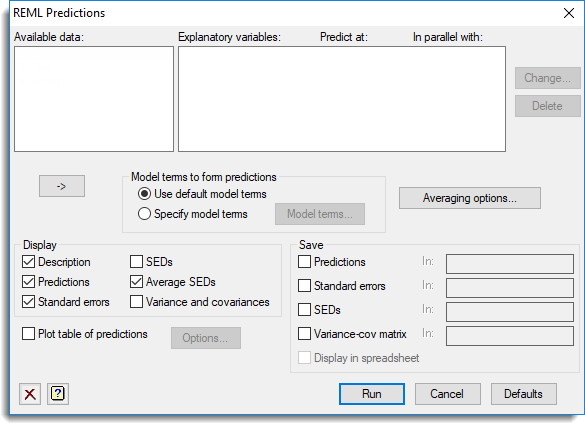Click the Run button
The image size is (585, 424).
372,394
